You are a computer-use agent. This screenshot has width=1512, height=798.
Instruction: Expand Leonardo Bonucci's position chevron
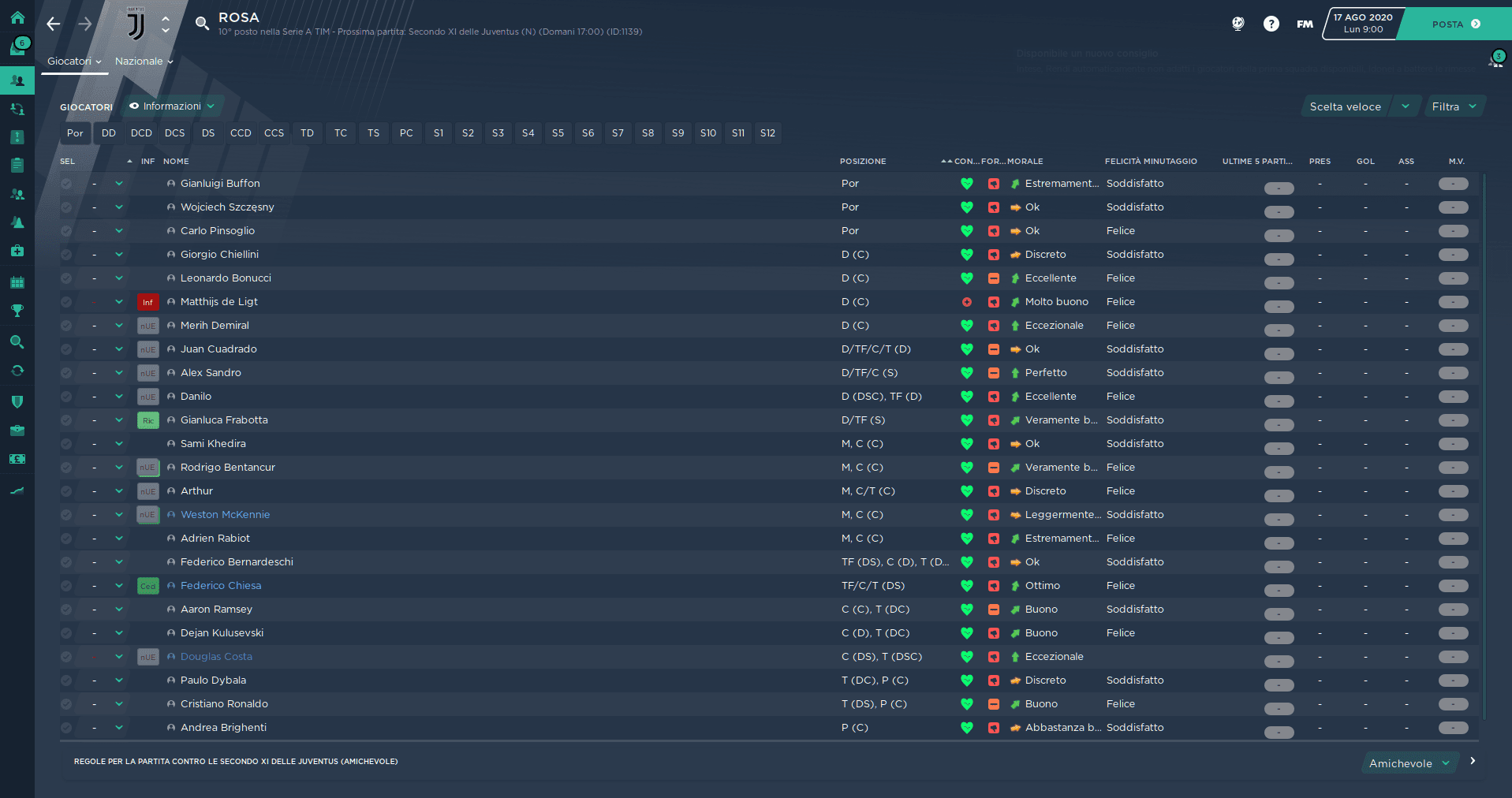pos(119,278)
